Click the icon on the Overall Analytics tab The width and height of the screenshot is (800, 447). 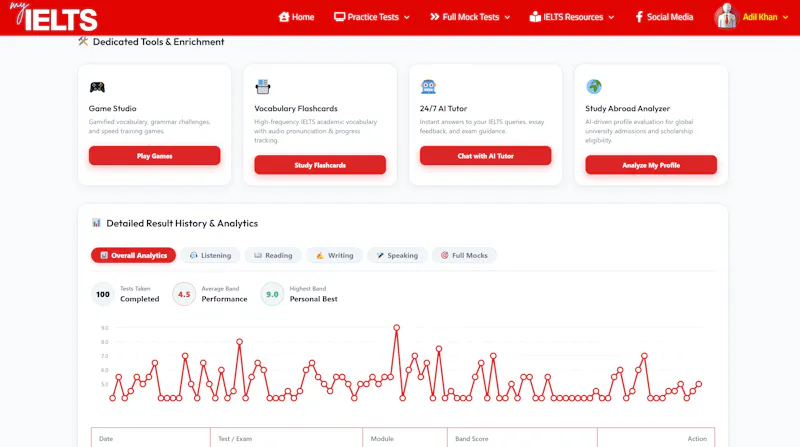[104, 255]
